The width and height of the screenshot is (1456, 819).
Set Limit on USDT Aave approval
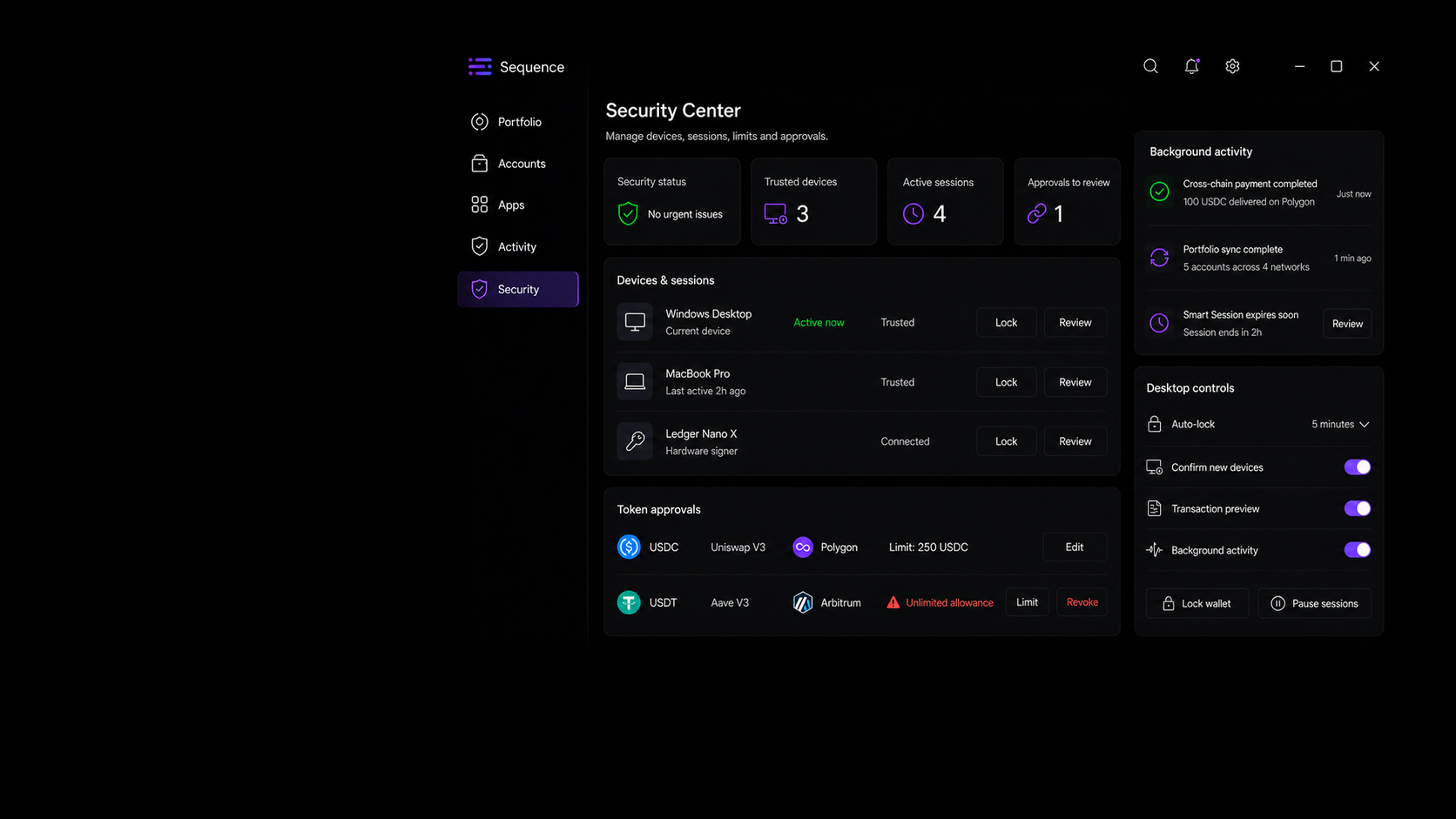coord(1027,602)
